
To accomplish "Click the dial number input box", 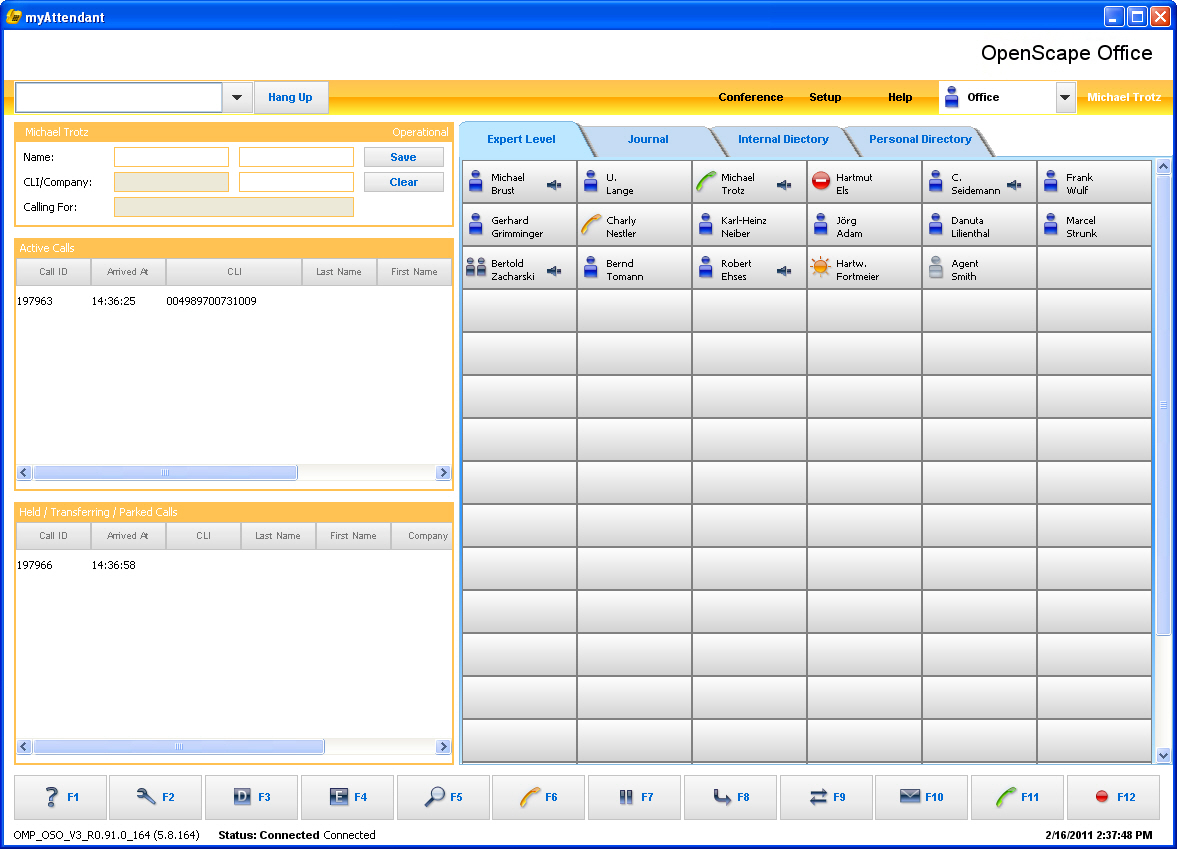I will click(x=119, y=98).
